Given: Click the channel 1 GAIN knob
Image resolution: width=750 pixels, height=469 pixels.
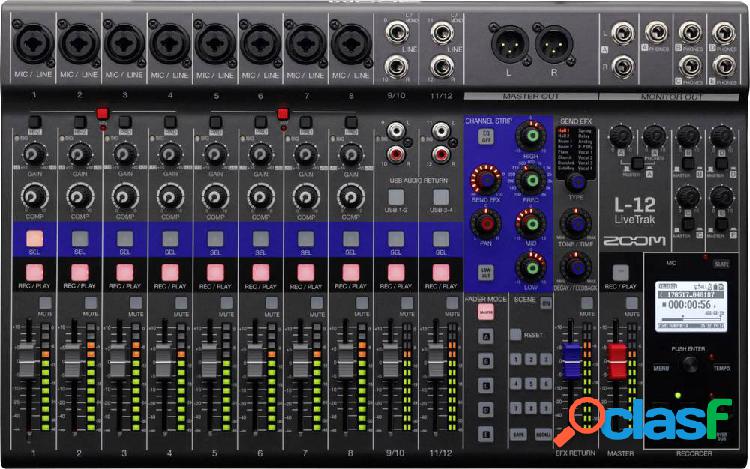Looking at the screenshot, I should click(x=34, y=154).
